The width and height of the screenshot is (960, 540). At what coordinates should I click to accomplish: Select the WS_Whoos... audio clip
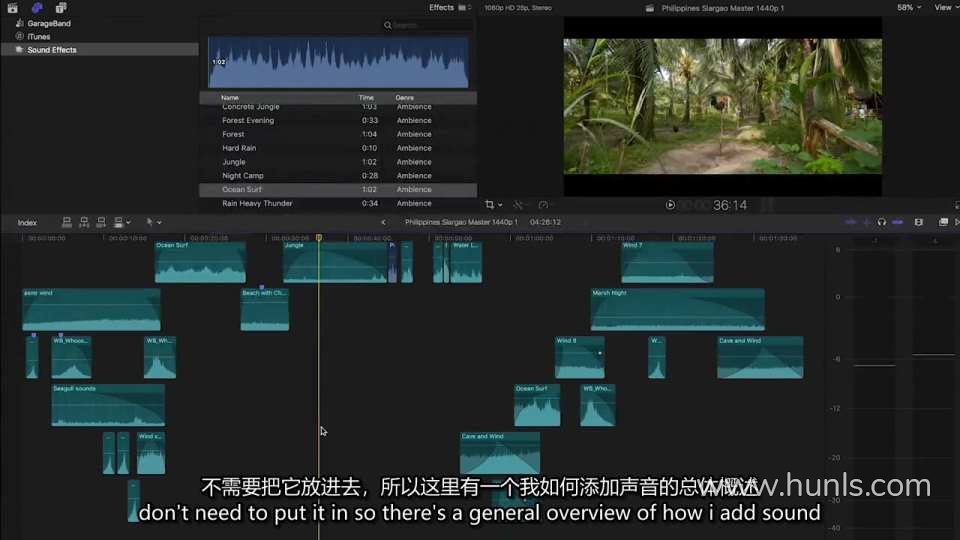[x=72, y=358]
